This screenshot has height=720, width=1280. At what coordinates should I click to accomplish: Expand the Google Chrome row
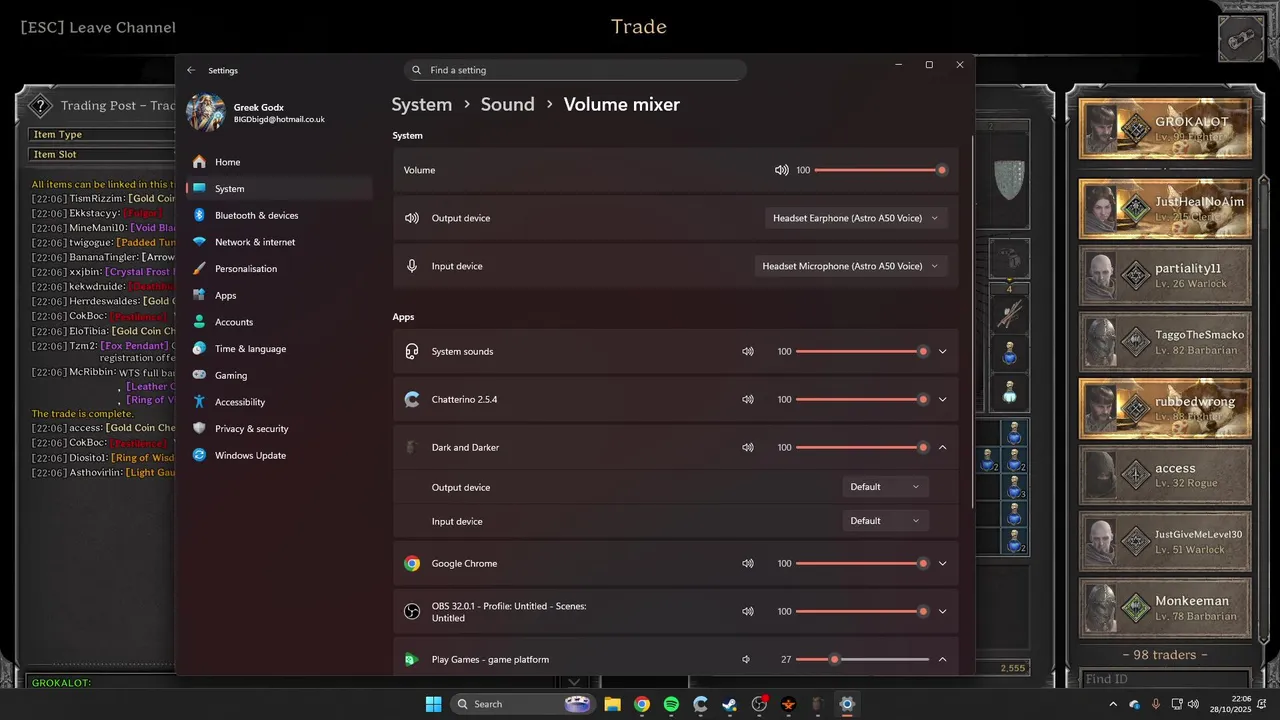pyautogui.click(x=942, y=564)
